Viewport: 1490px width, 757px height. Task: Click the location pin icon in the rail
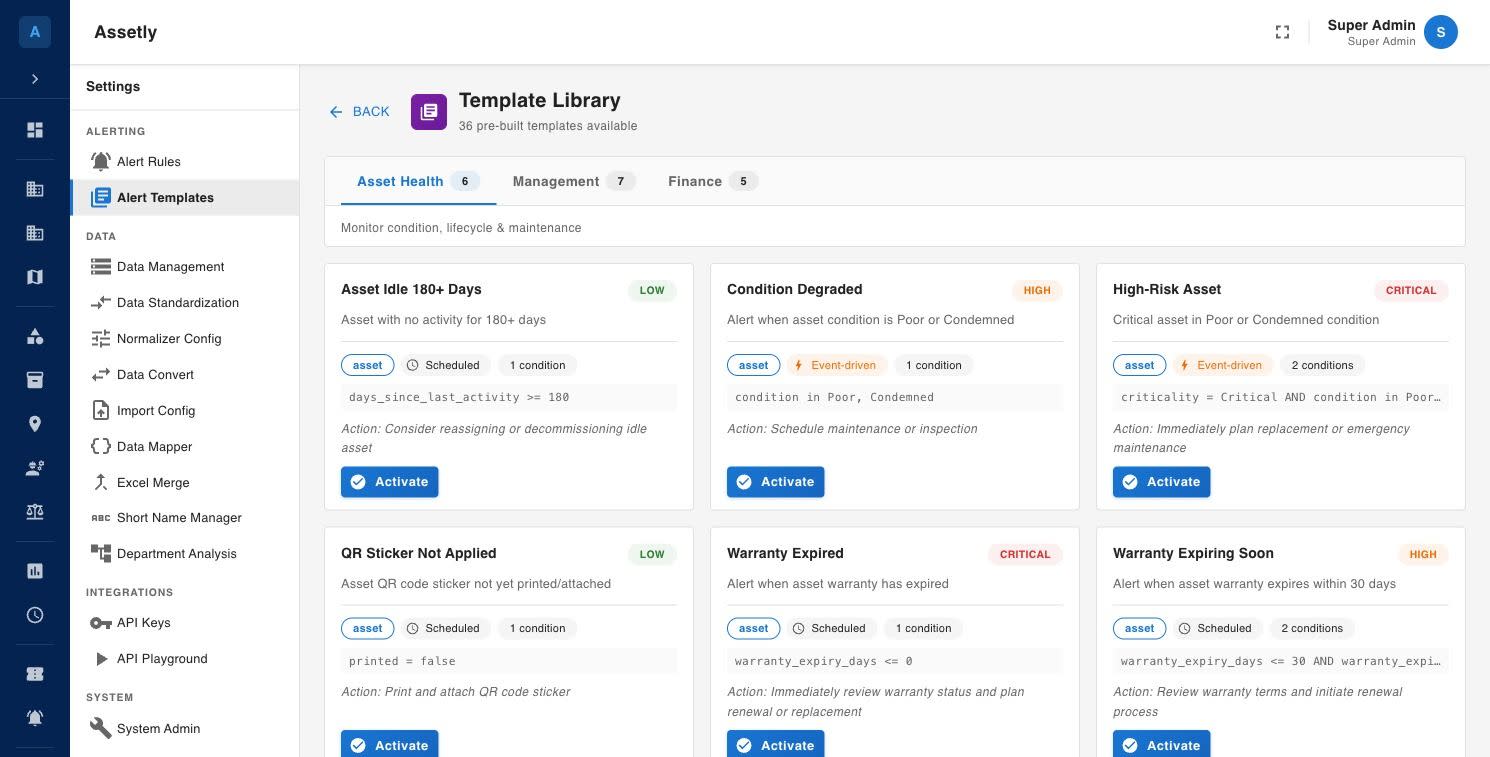(x=35, y=424)
